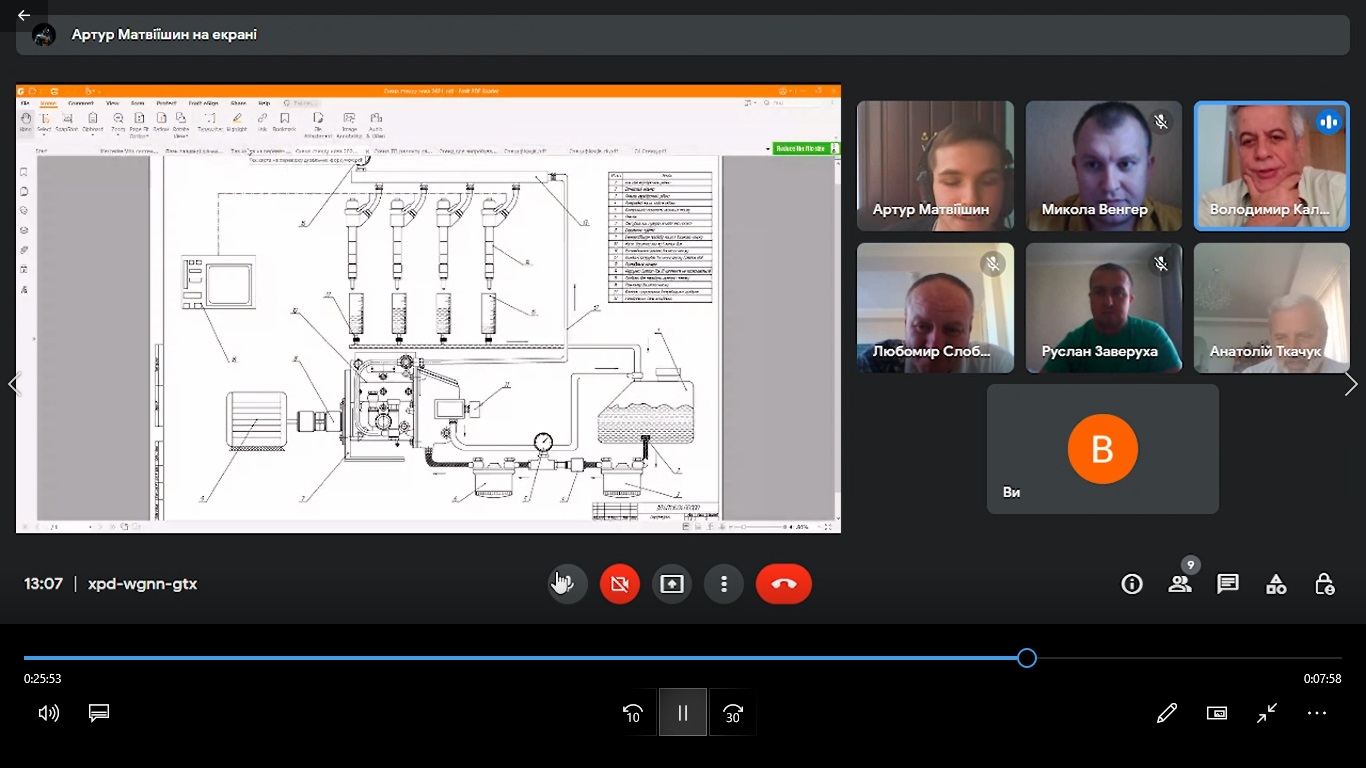This screenshot has height=768, width=1366.
Task: Open the activities shapes icon
Action: 1276,584
